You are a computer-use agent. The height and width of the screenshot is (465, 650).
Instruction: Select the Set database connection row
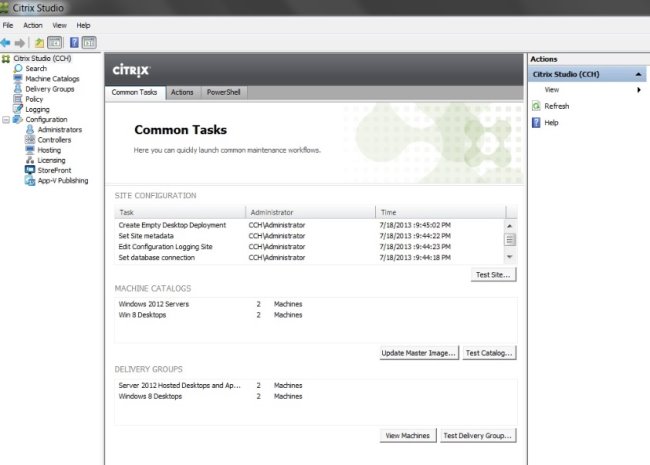tap(309, 257)
